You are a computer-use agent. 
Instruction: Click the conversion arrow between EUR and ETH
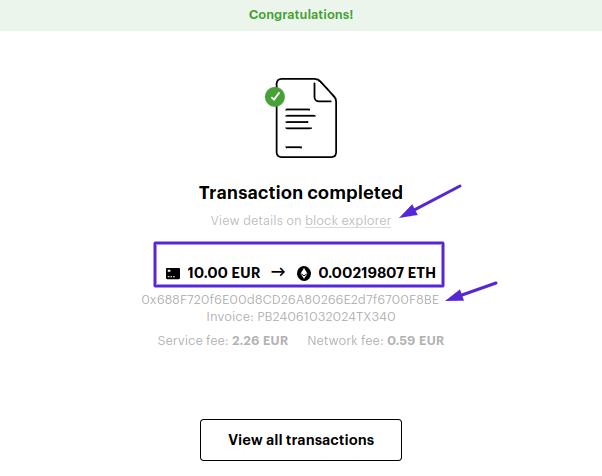pos(278,272)
